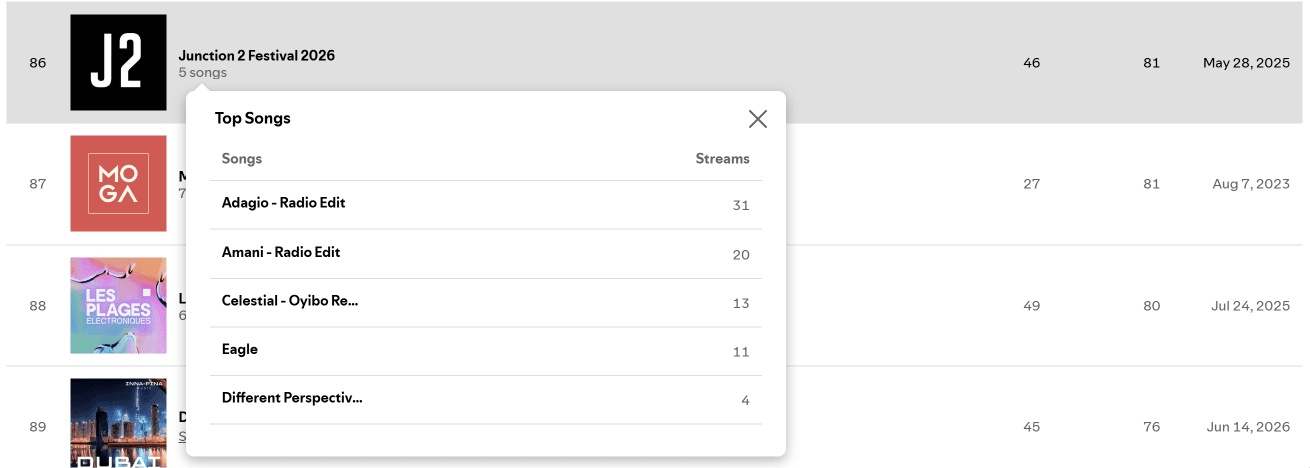
Task: Select row 88 dated Jul 24, 2025
Action: (655, 306)
